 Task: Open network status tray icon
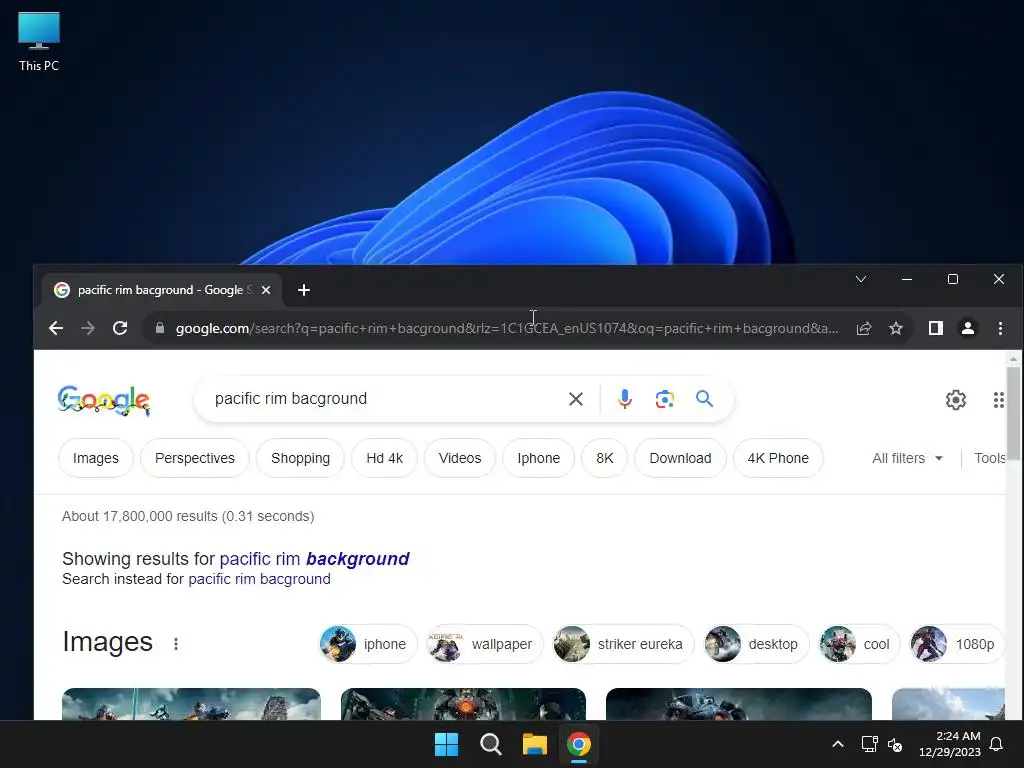869,744
